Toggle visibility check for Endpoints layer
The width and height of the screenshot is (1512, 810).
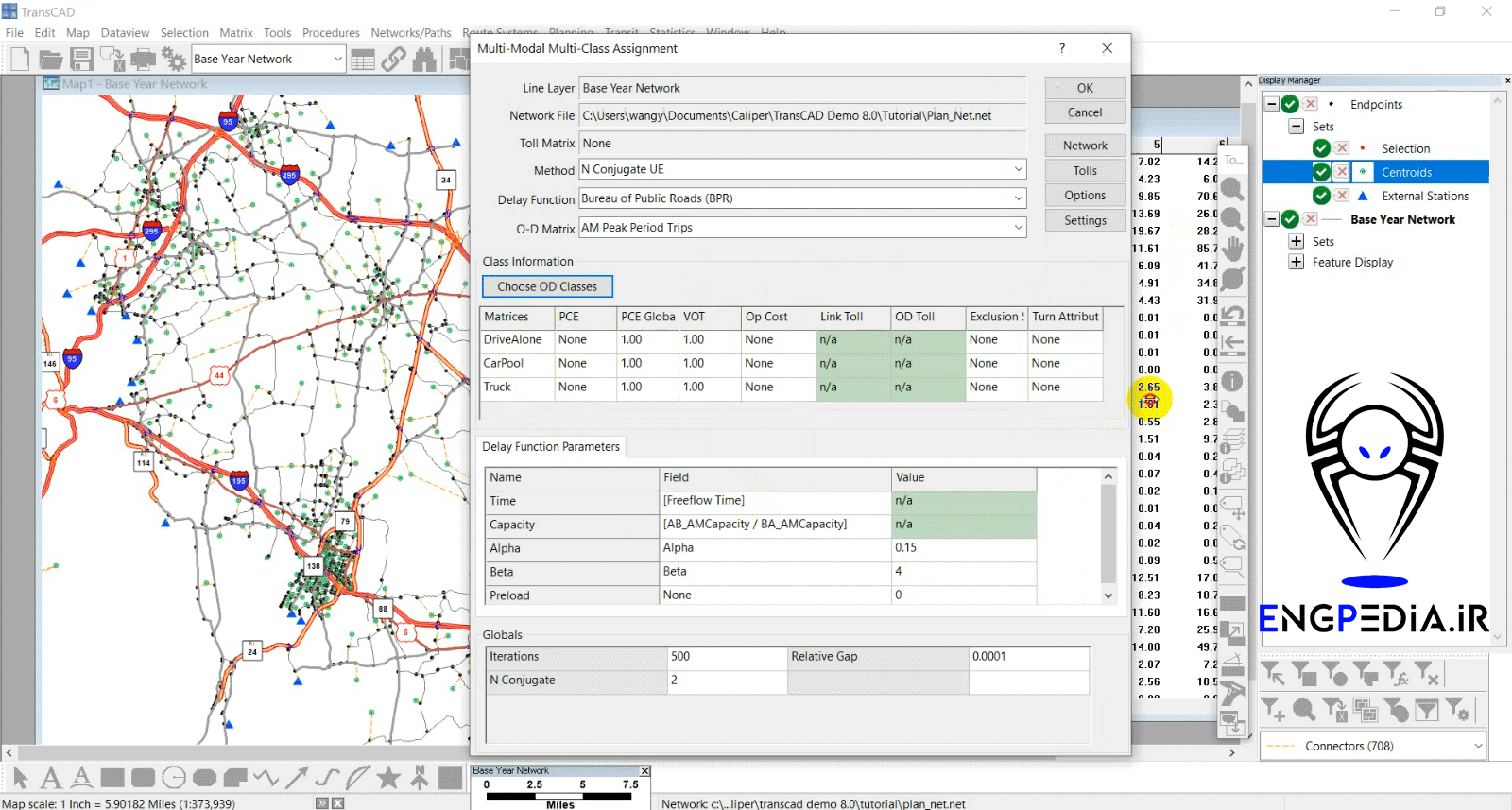pyautogui.click(x=1290, y=104)
